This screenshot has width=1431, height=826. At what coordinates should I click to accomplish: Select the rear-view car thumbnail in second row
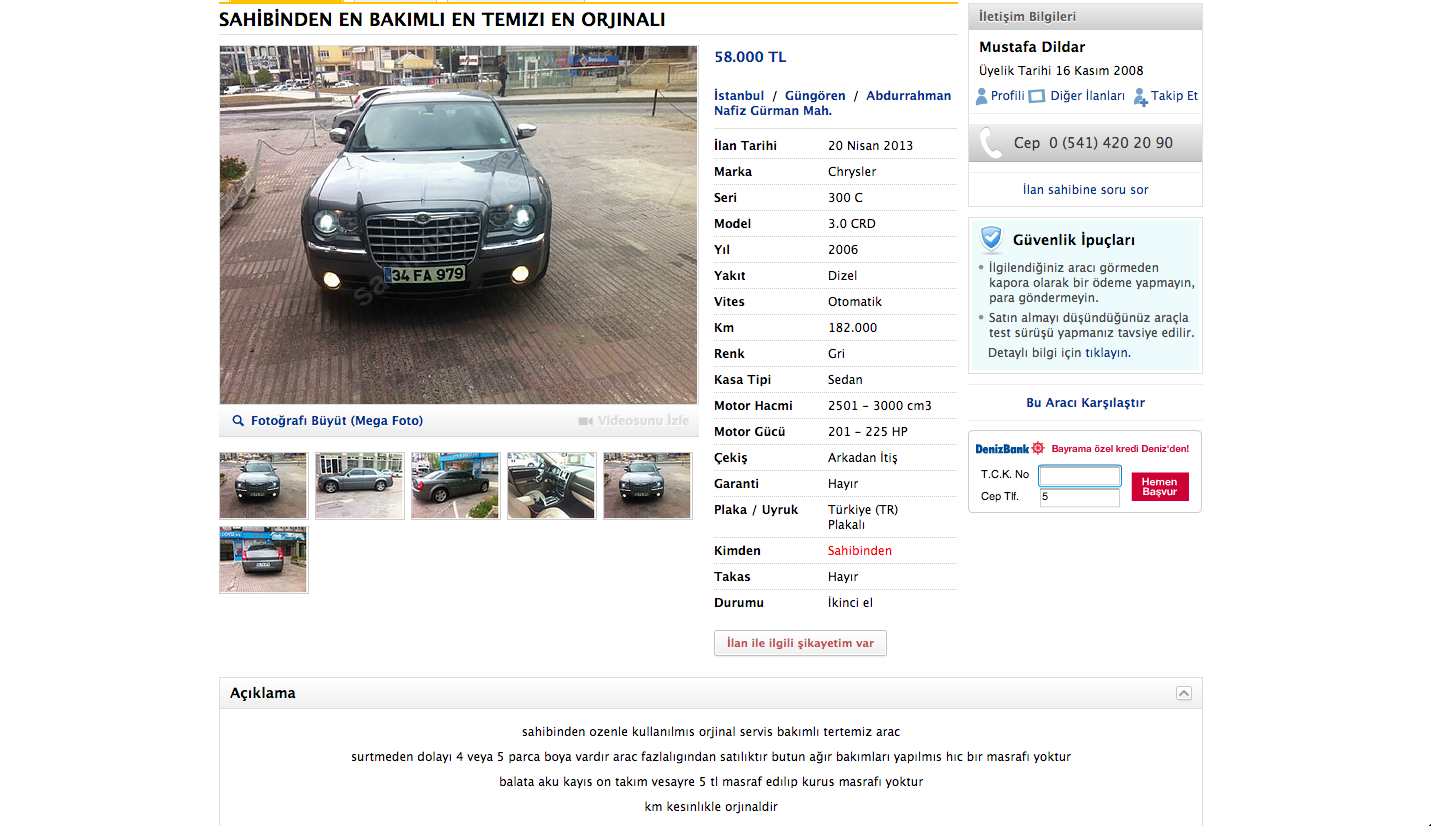(x=263, y=560)
